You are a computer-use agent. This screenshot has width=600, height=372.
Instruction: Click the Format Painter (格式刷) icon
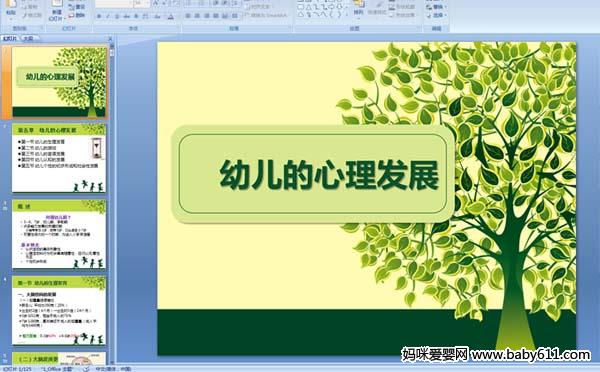(32, 16)
